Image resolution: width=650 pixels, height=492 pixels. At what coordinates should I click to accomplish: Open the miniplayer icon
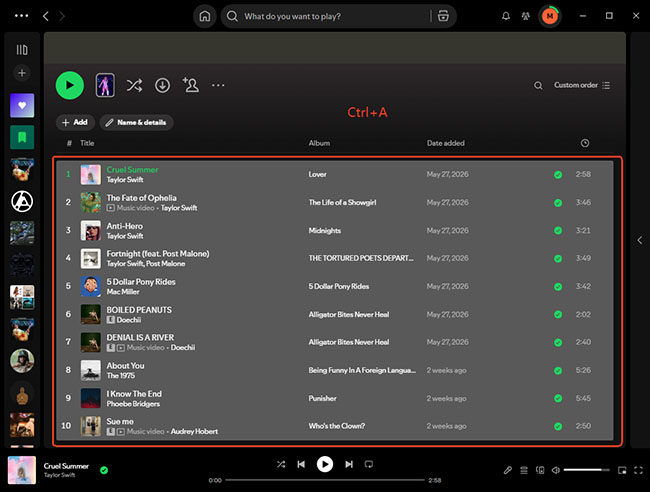coord(622,470)
